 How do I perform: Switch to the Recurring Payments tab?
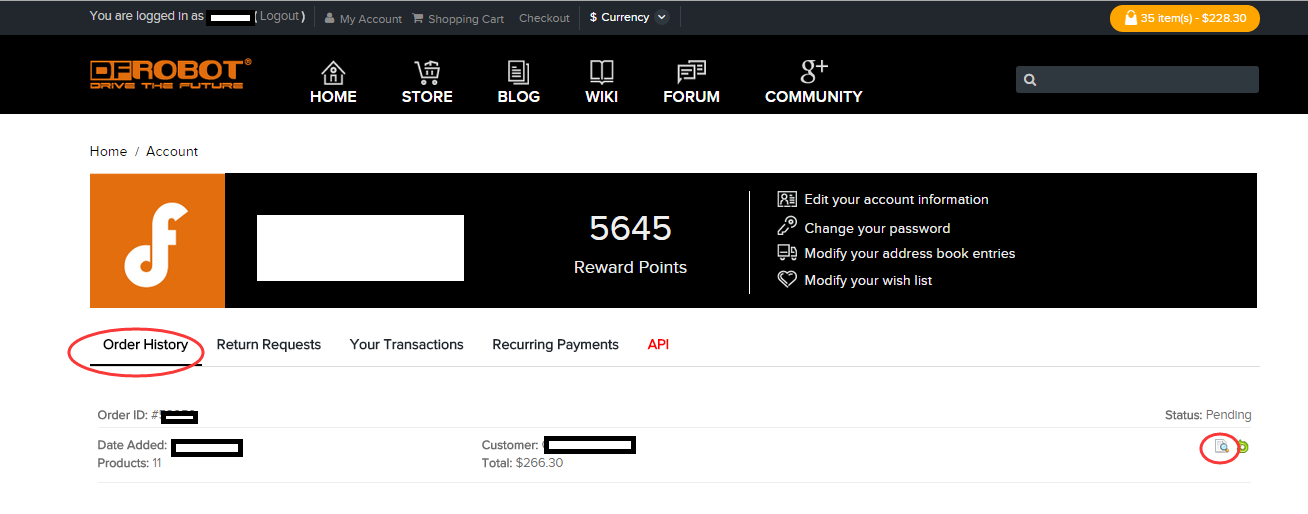555,344
